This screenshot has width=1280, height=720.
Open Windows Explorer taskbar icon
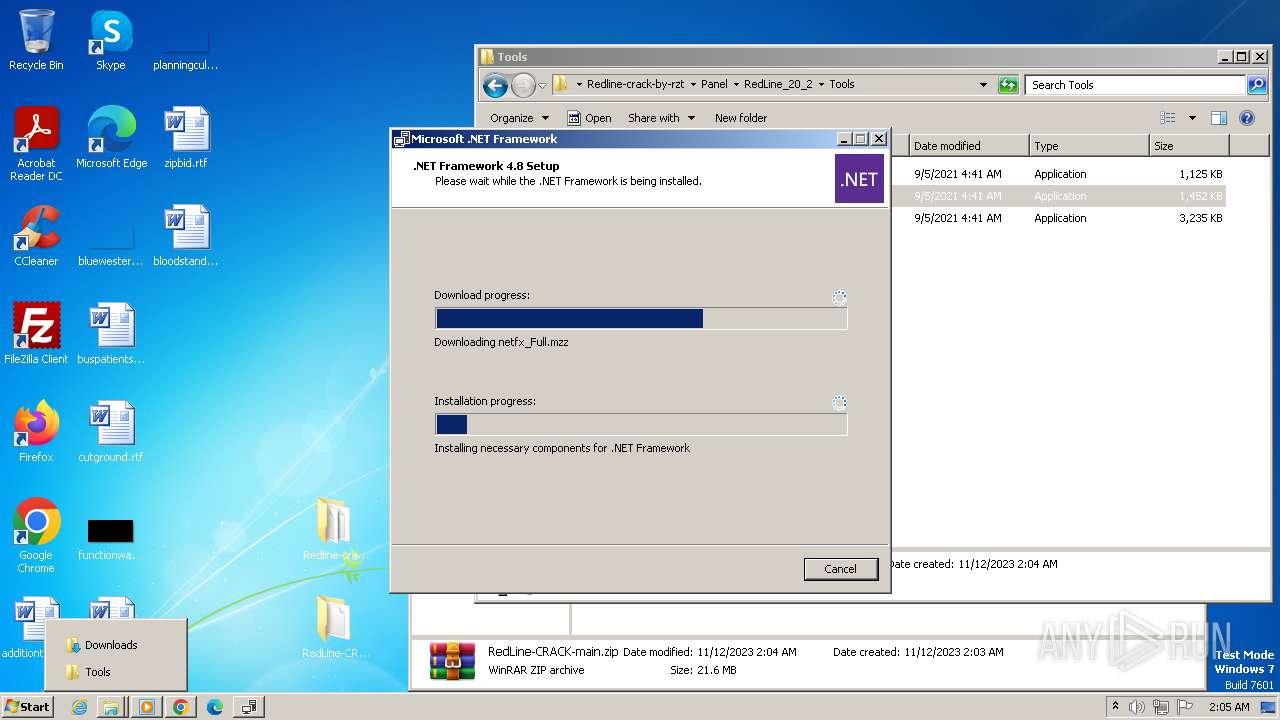112,707
